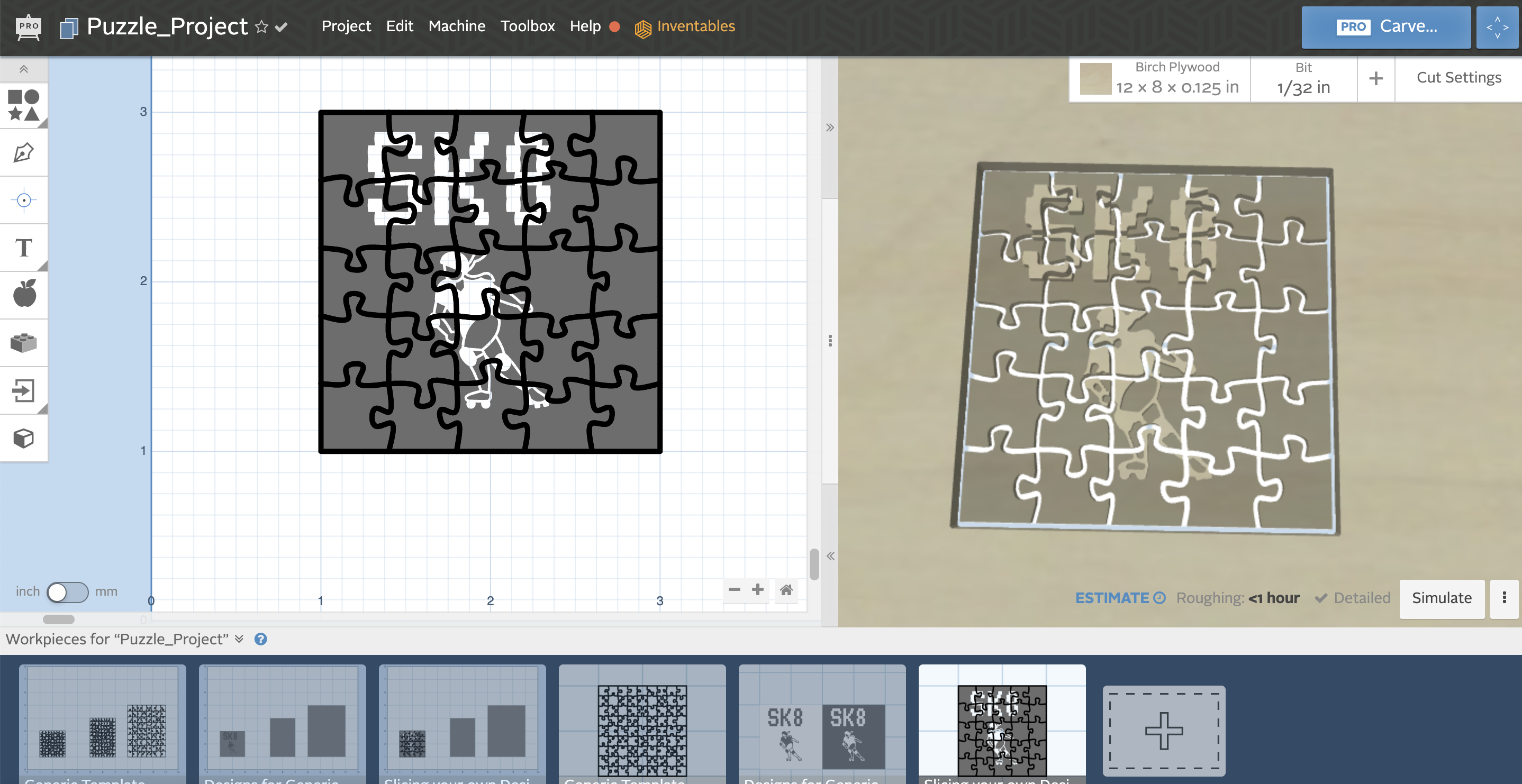1522x784 pixels.
Task: Open the Machine menu
Action: click(456, 26)
